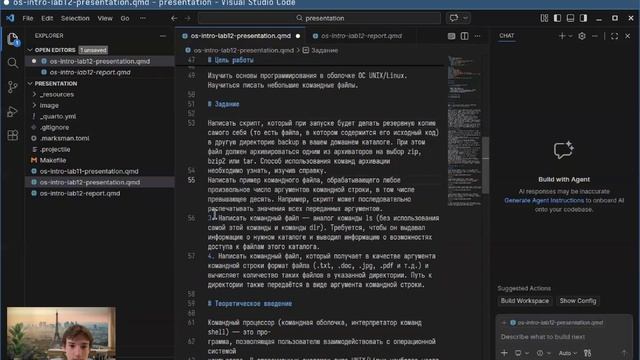Click the editor vertical scrollbar

click(x=486, y=165)
